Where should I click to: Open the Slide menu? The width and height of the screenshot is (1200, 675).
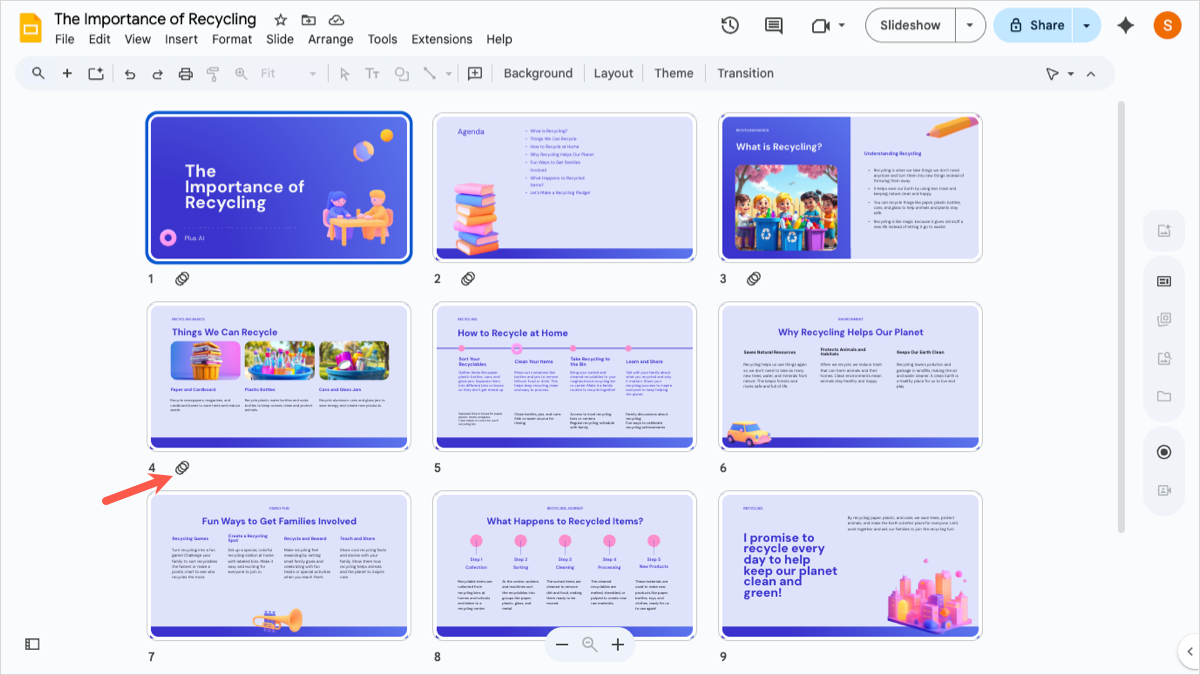[x=280, y=39]
